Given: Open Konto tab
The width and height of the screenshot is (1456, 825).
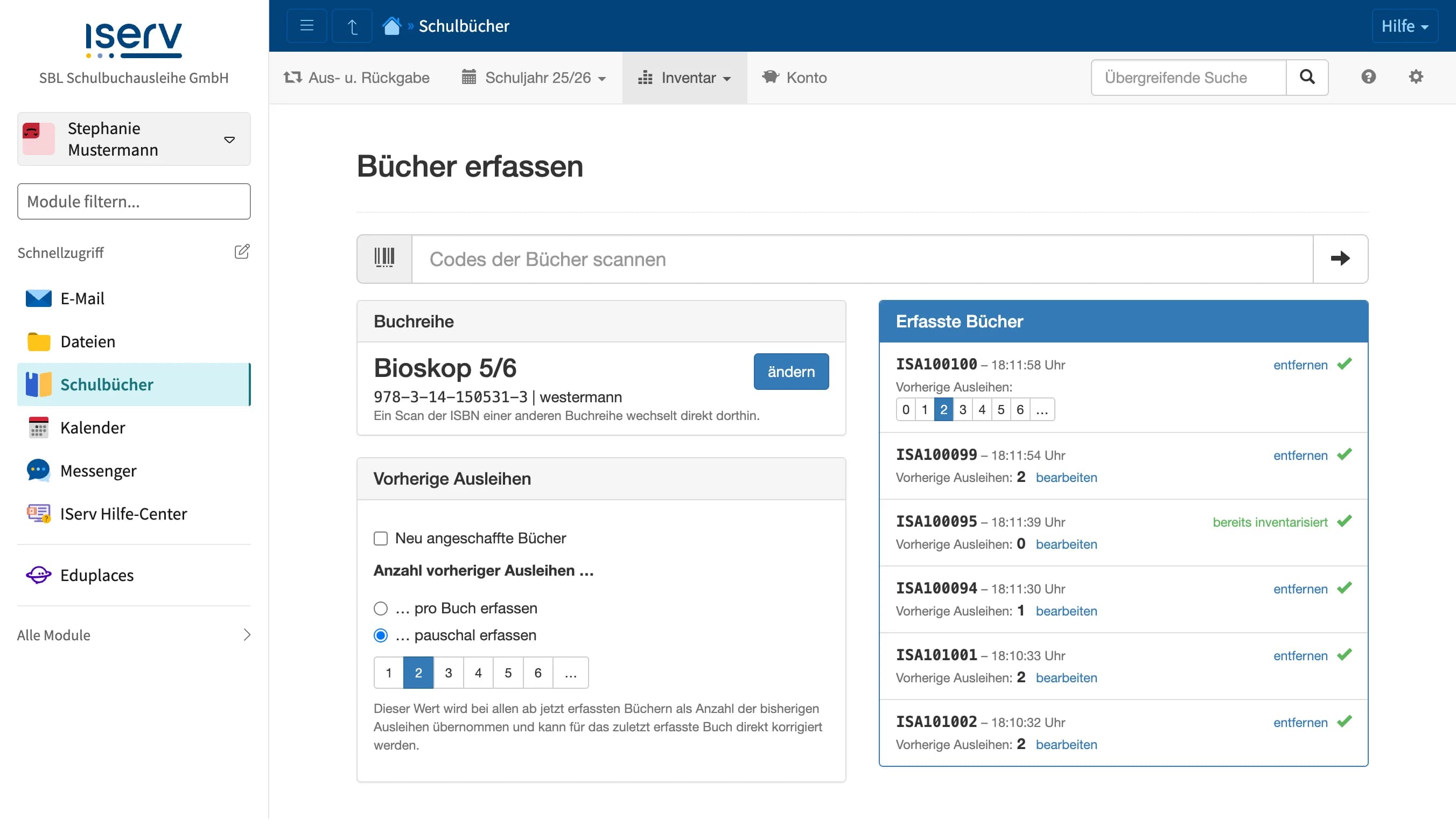Looking at the screenshot, I should 795,78.
